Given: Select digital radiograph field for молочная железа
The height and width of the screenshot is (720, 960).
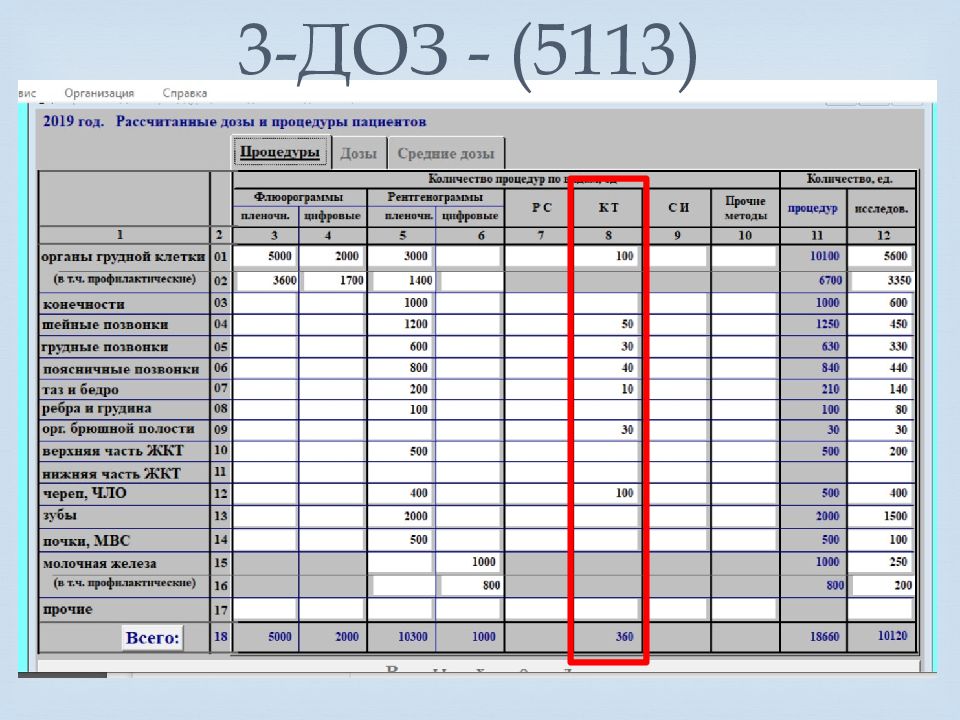Looking at the screenshot, I should (x=469, y=563).
